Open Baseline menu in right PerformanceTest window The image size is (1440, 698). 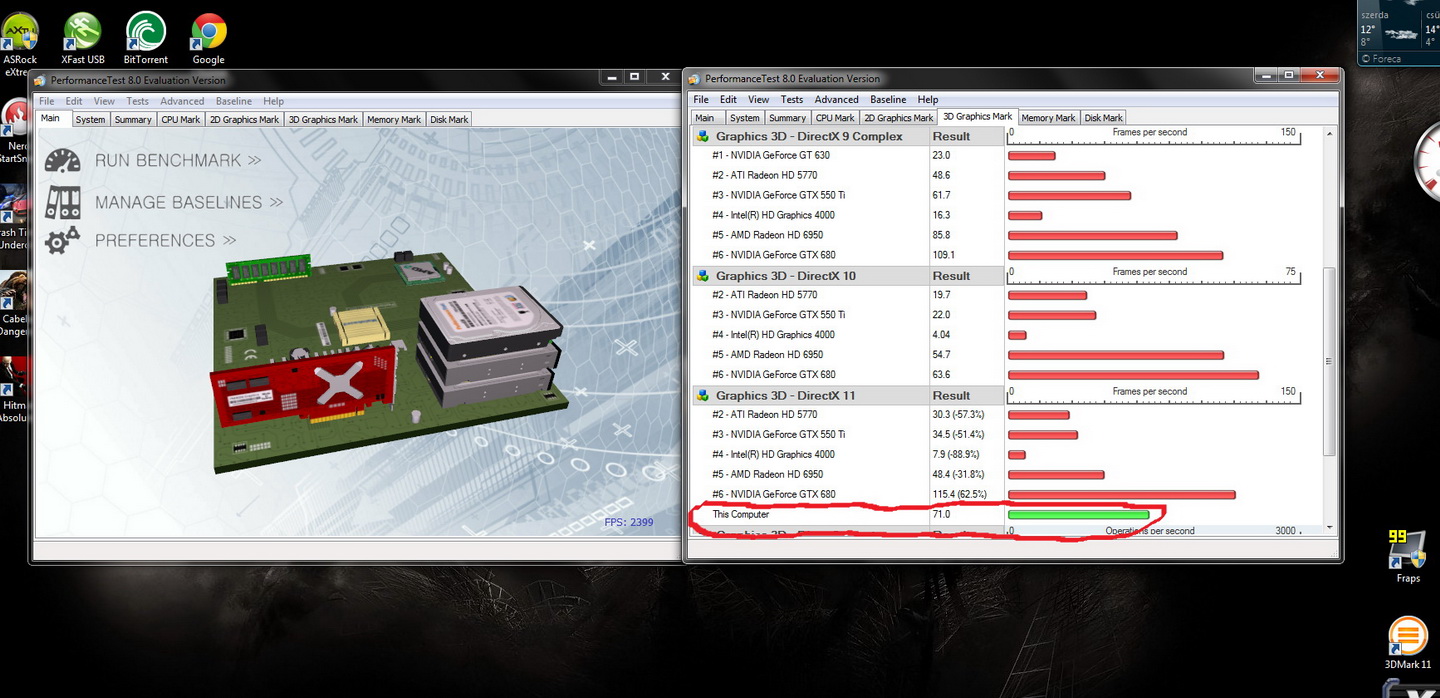tap(889, 99)
